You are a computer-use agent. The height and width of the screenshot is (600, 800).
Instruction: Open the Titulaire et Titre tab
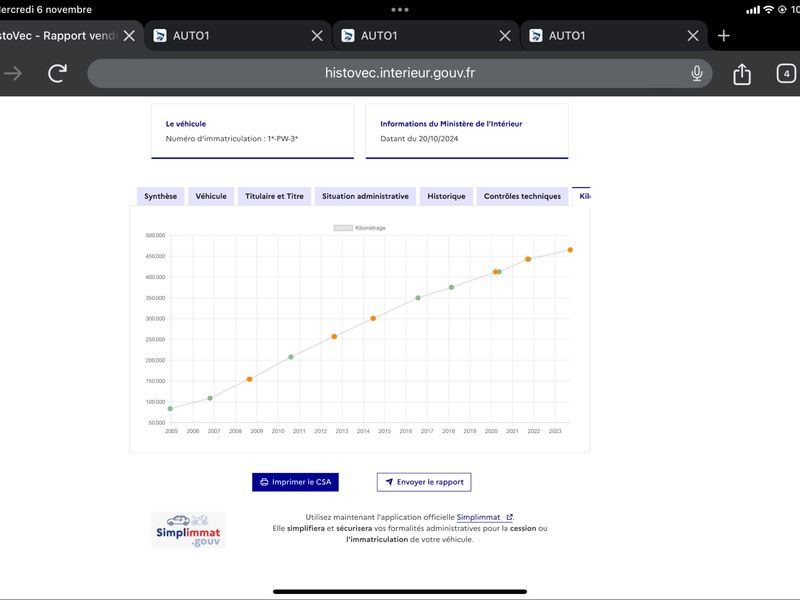pos(274,196)
